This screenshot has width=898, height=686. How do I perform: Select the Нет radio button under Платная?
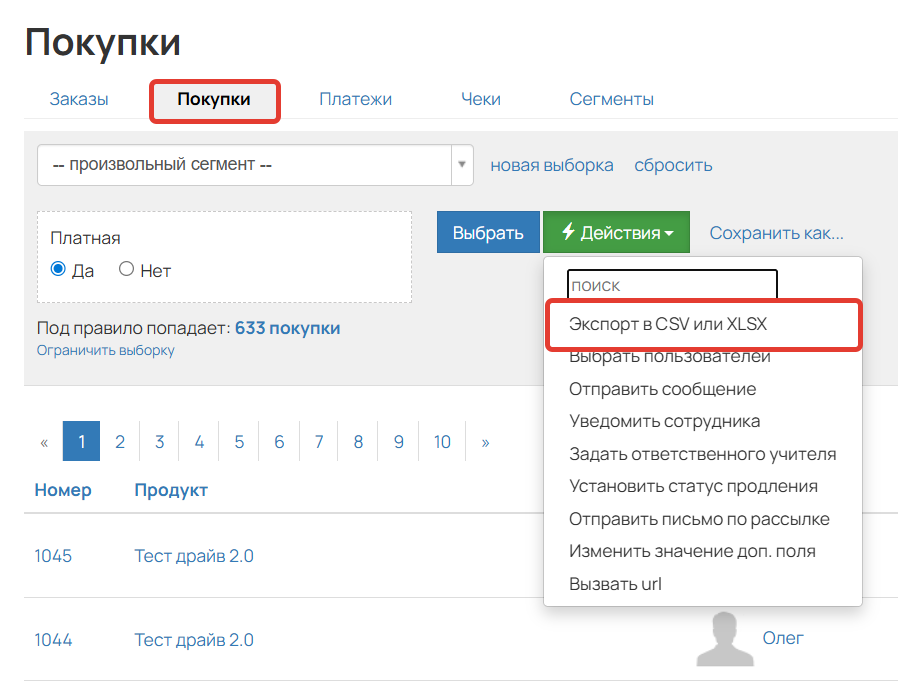[127, 271]
